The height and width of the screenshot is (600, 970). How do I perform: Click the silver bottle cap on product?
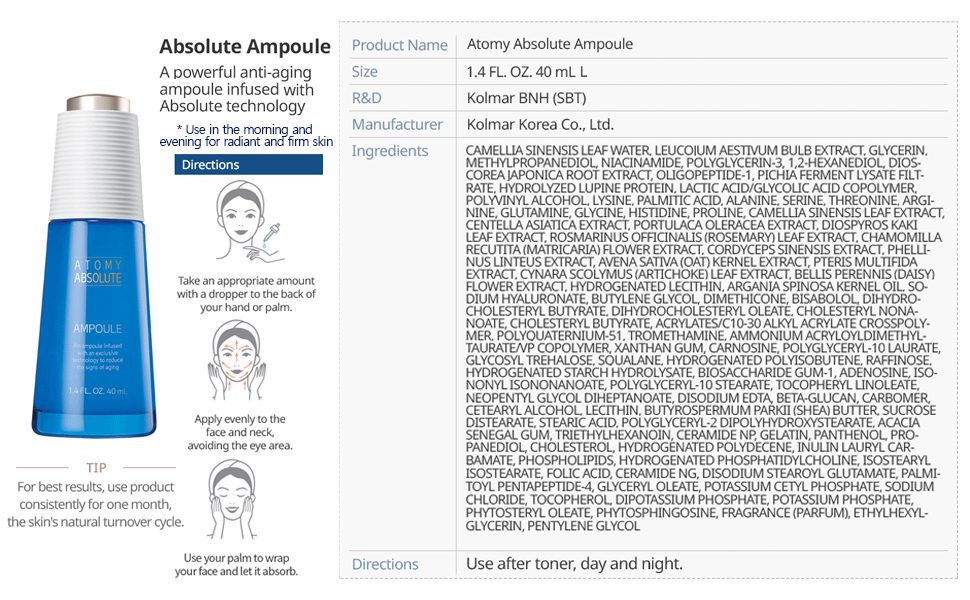pos(98,102)
